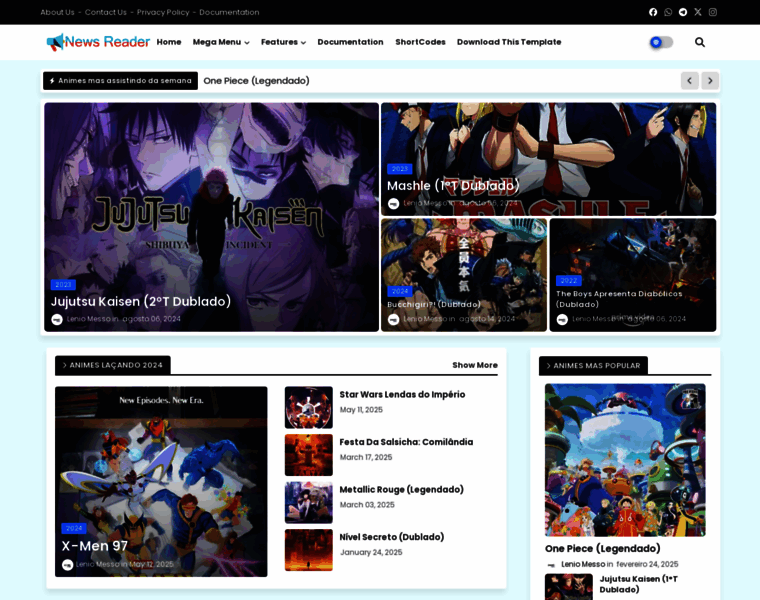The image size is (760, 600).
Task: Expand the Features dropdown
Action: pyautogui.click(x=284, y=42)
